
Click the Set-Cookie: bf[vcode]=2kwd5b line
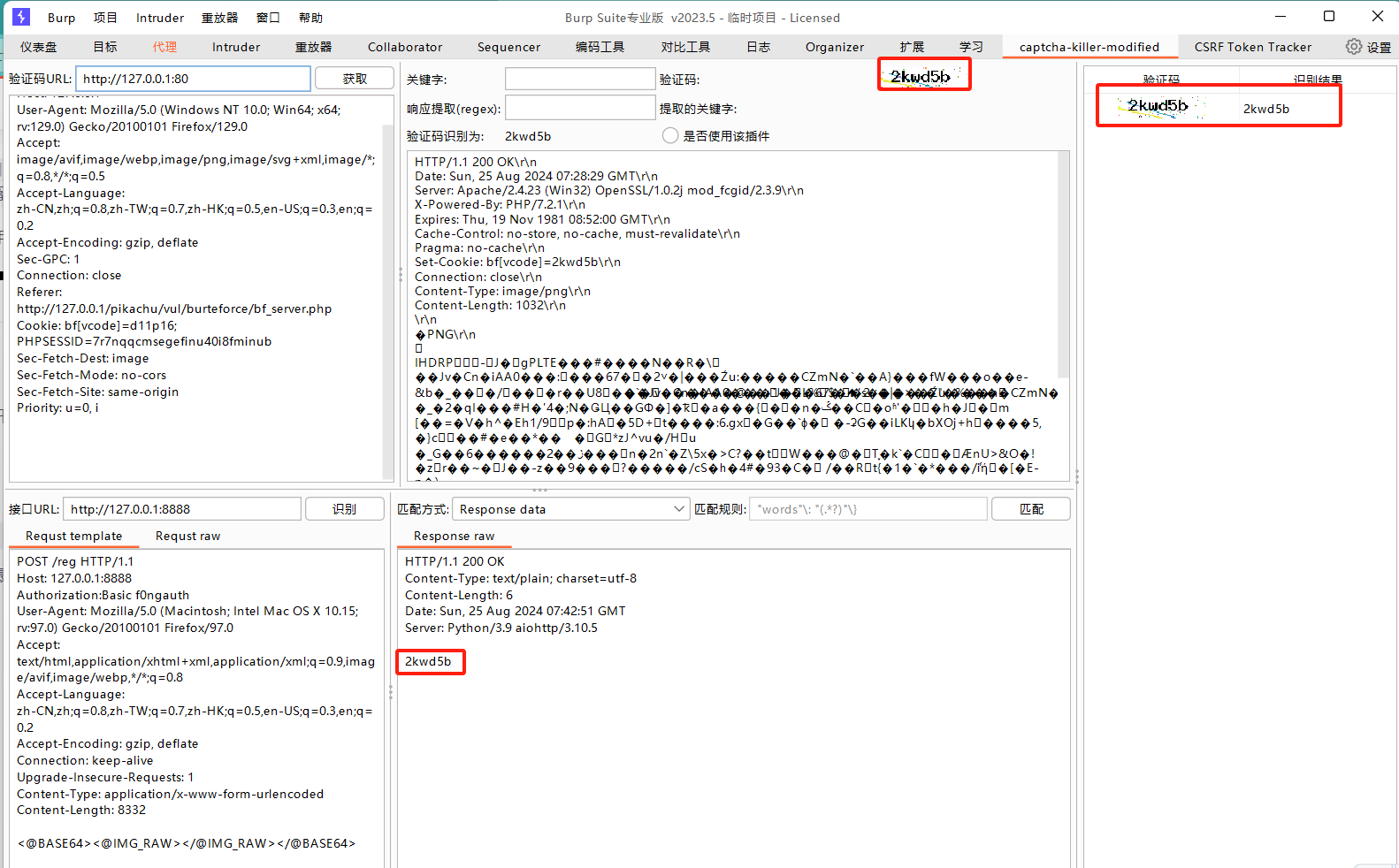point(517,263)
